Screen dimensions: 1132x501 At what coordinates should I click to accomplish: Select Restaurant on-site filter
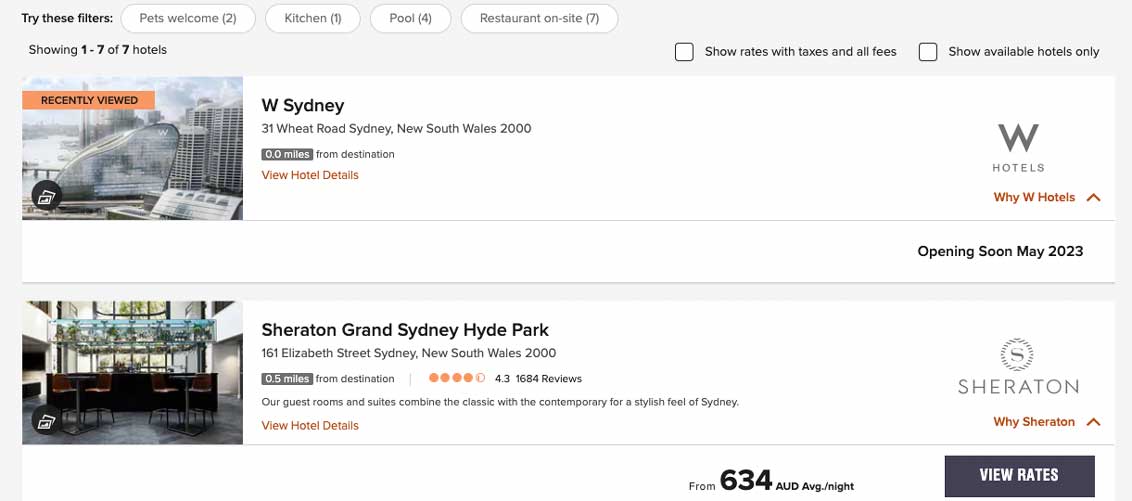coord(539,18)
